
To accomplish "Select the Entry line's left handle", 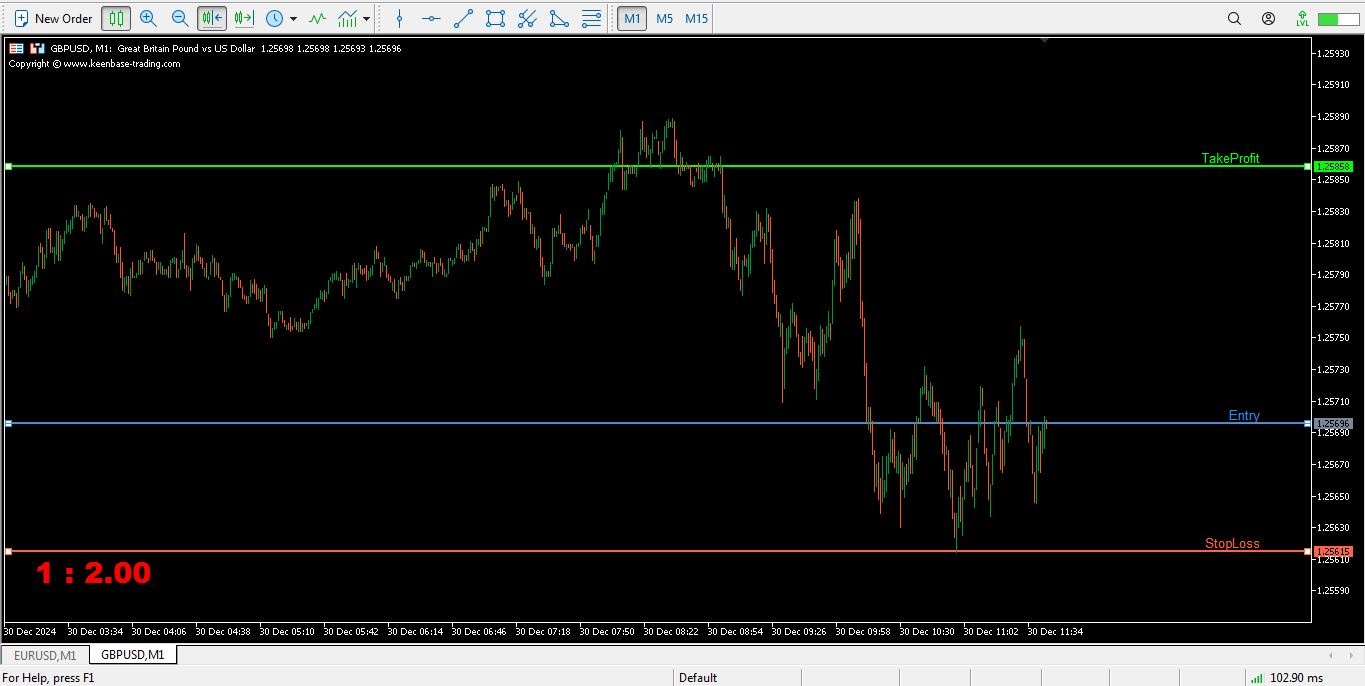I will (x=8, y=424).
